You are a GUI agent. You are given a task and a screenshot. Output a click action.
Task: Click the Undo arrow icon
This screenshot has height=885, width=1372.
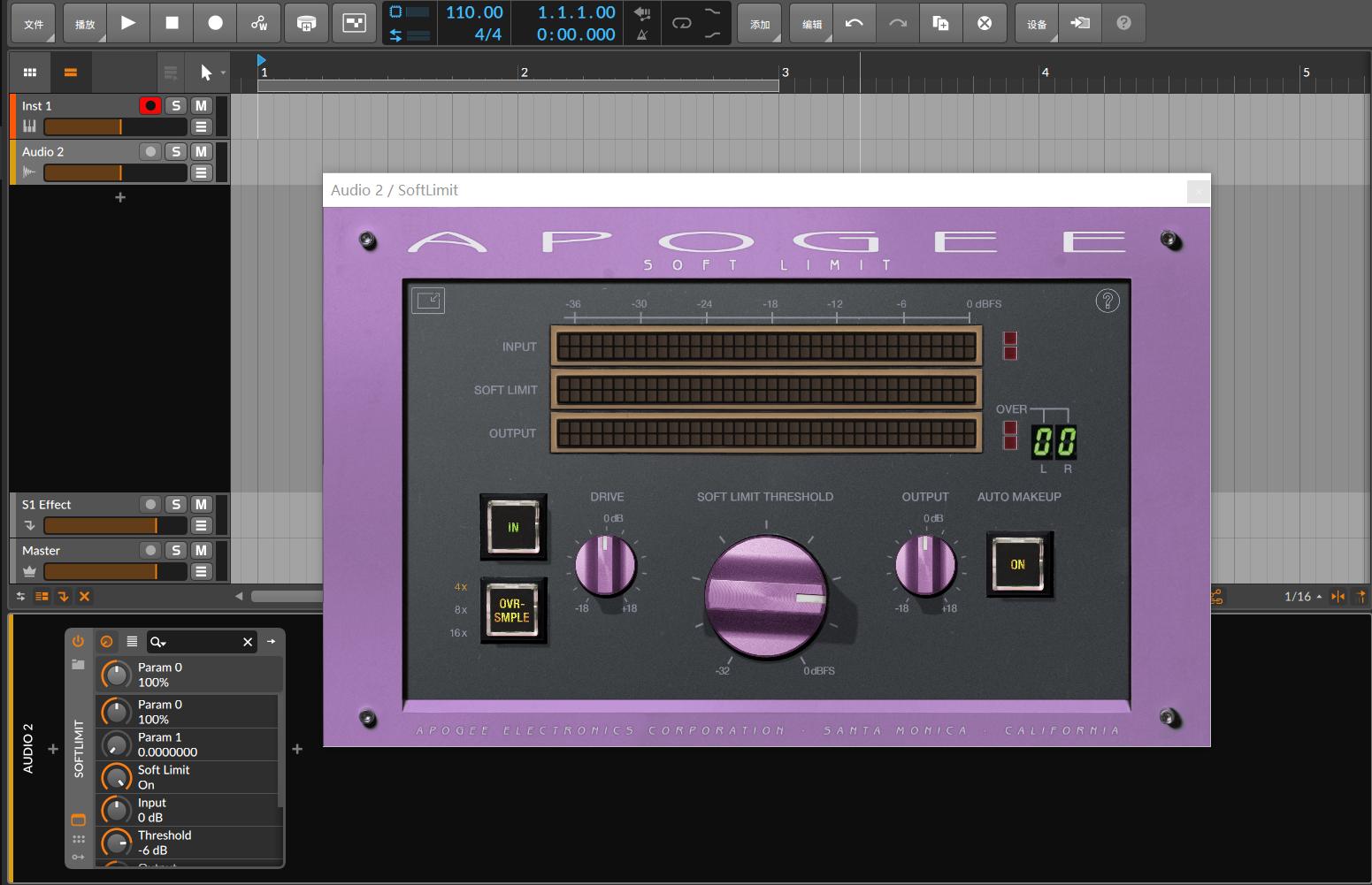click(854, 23)
